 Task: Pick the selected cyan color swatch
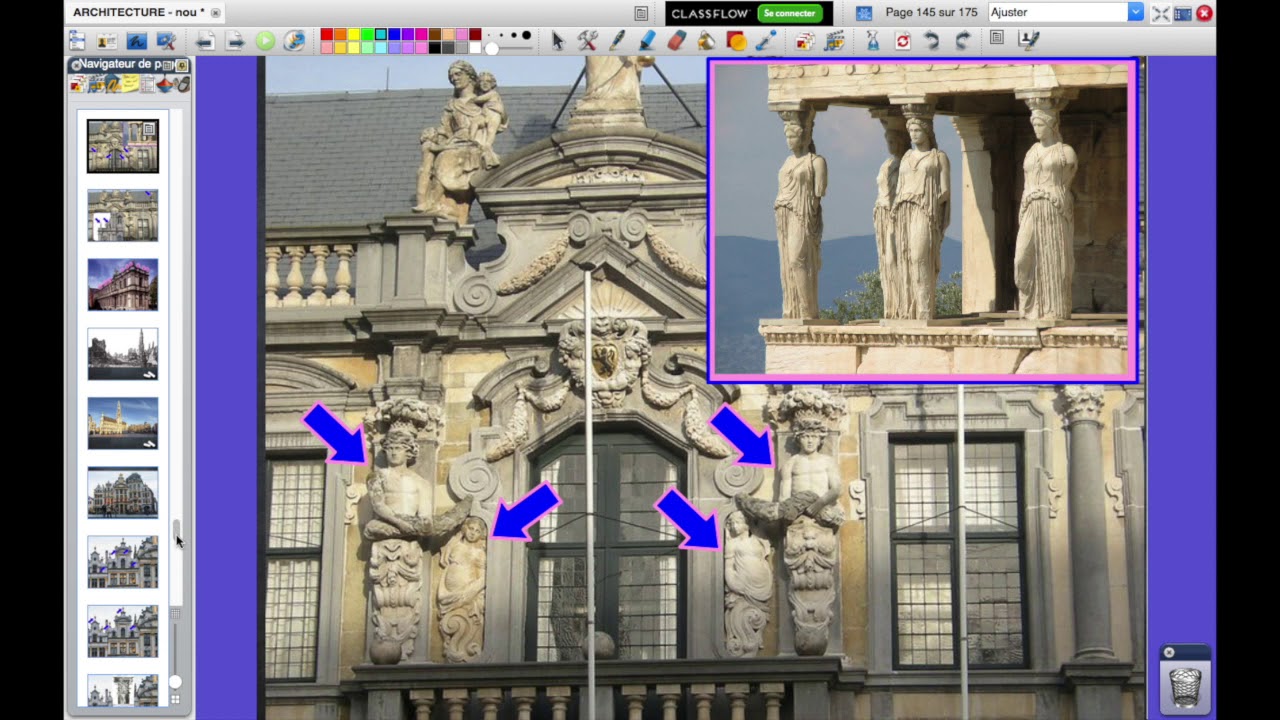(x=381, y=35)
